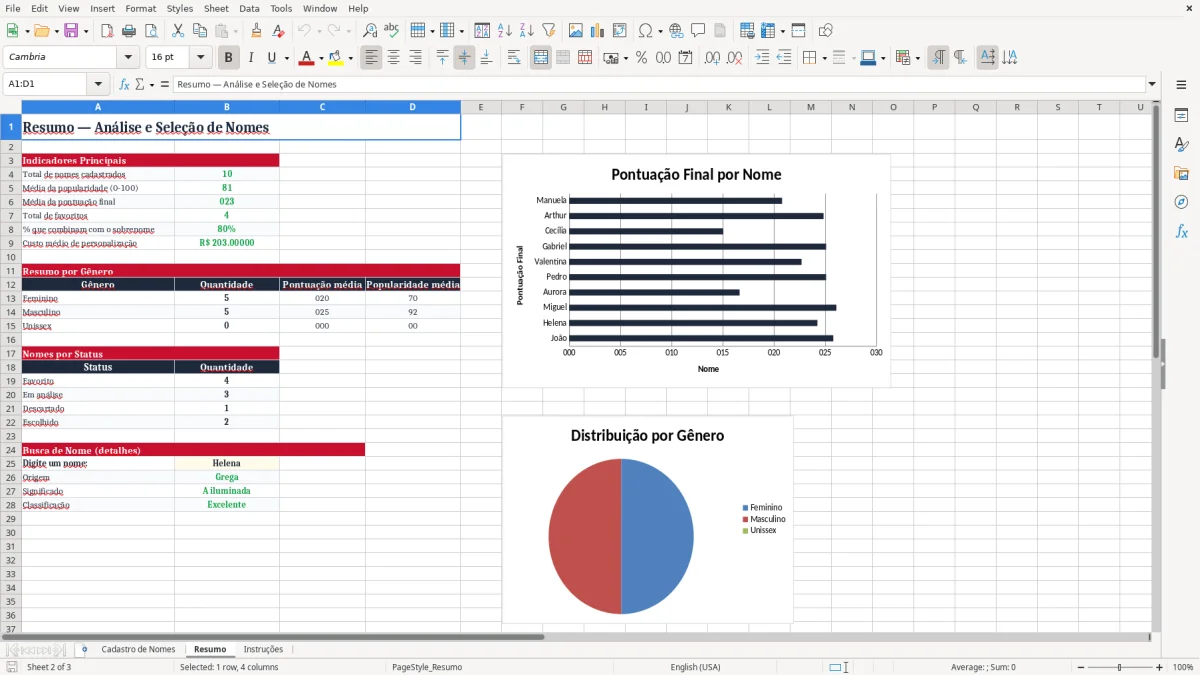
Task: Open the Font Color dropdown arrow
Action: [320, 58]
